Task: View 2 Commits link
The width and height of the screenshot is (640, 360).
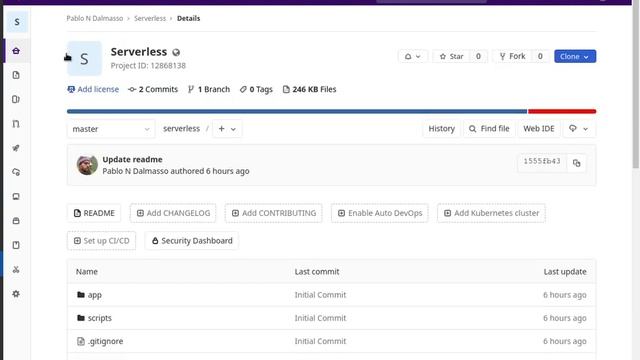Action: point(153,89)
